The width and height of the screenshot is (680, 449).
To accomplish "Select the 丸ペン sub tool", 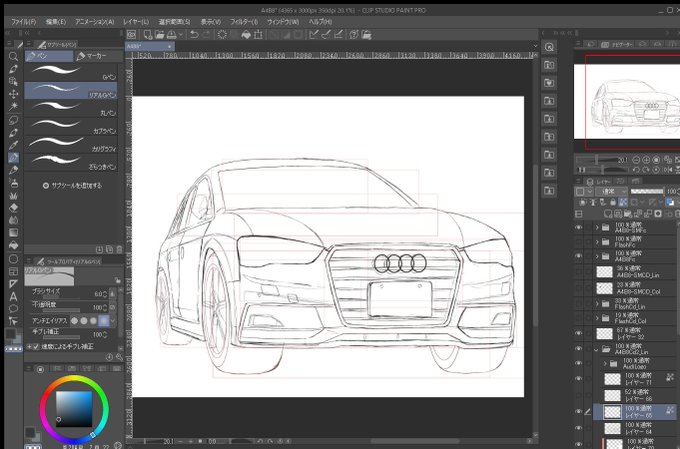I will pos(71,108).
